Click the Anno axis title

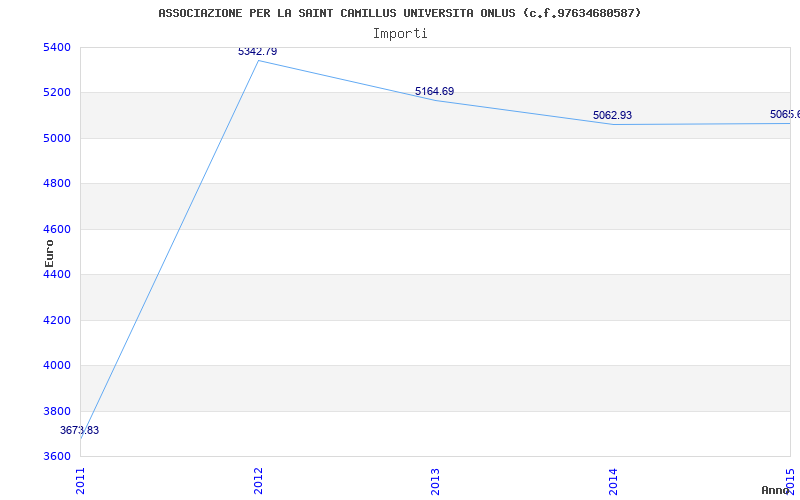pyautogui.click(x=776, y=490)
